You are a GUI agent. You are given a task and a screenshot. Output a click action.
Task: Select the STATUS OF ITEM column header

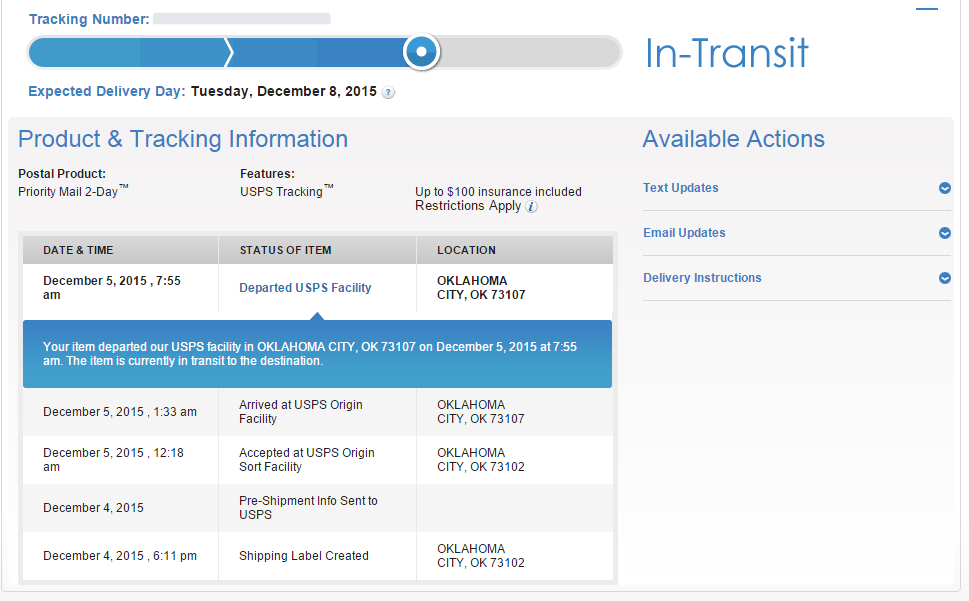318,250
